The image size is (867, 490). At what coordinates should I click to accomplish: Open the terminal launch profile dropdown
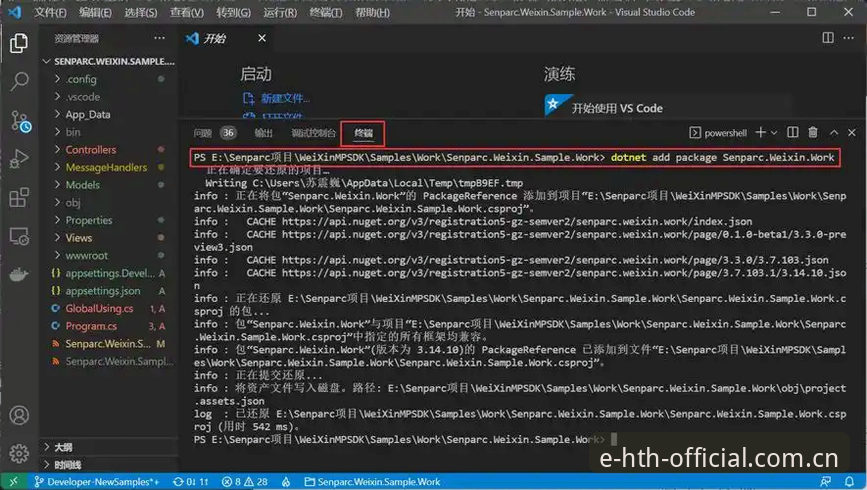(774, 133)
